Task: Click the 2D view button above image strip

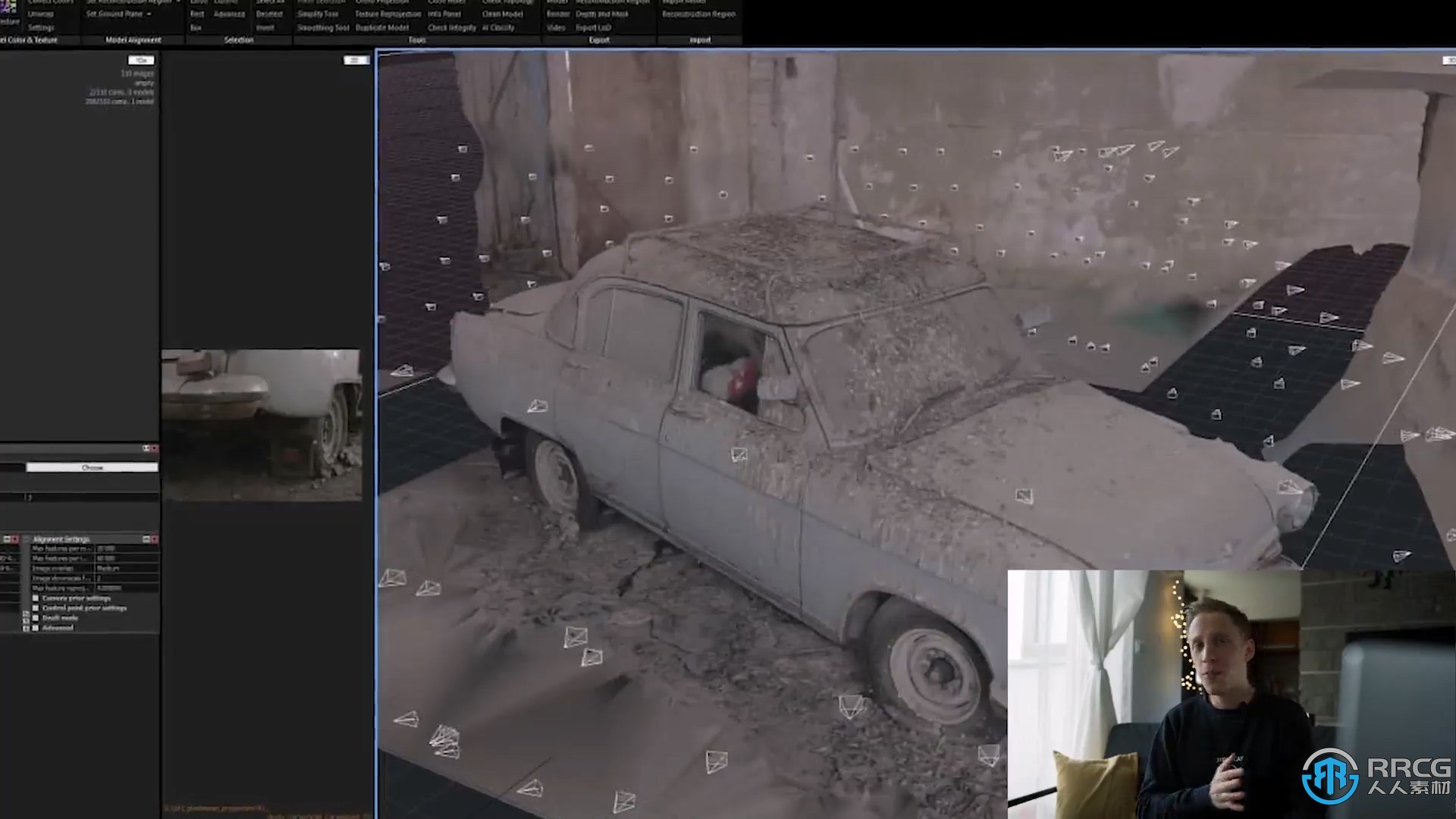Action: tap(356, 60)
